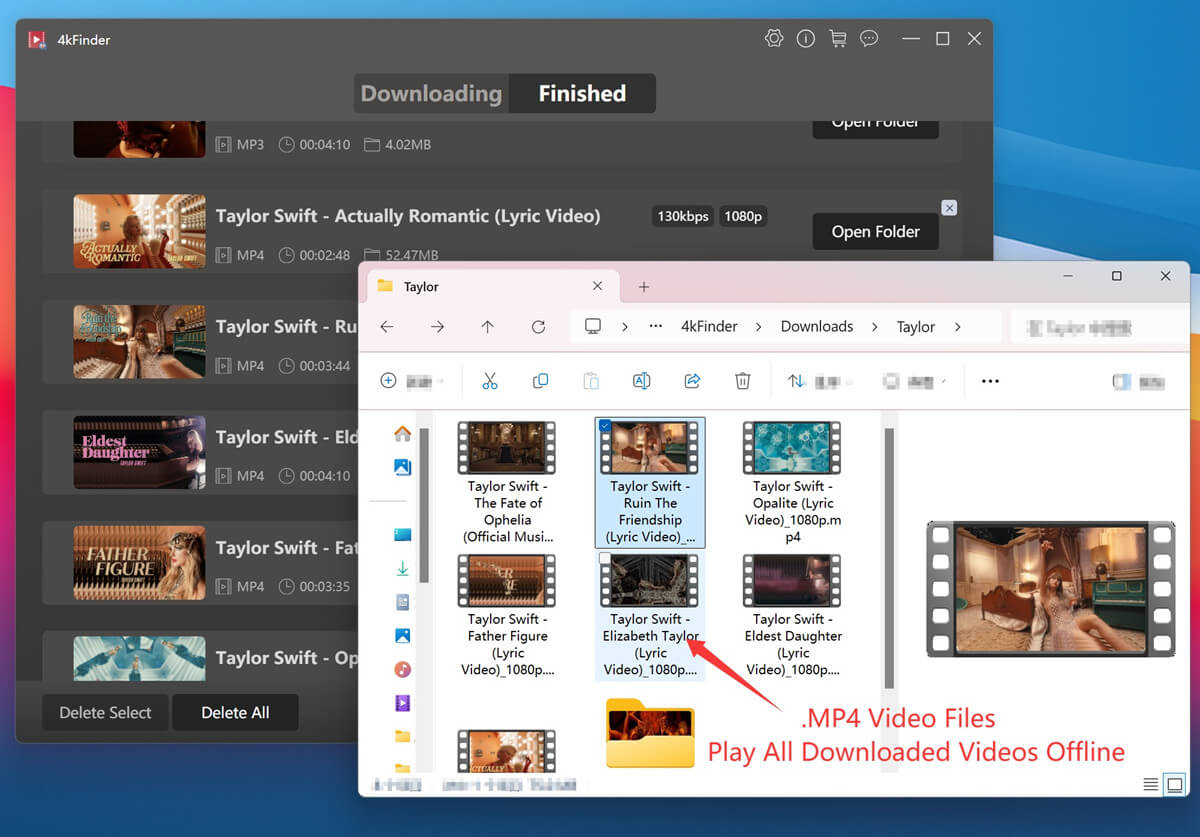Select the Rename icon in Explorer toolbar
Image resolution: width=1200 pixels, height=837 pixels.
pyautogui.click(x=641, y=381)
